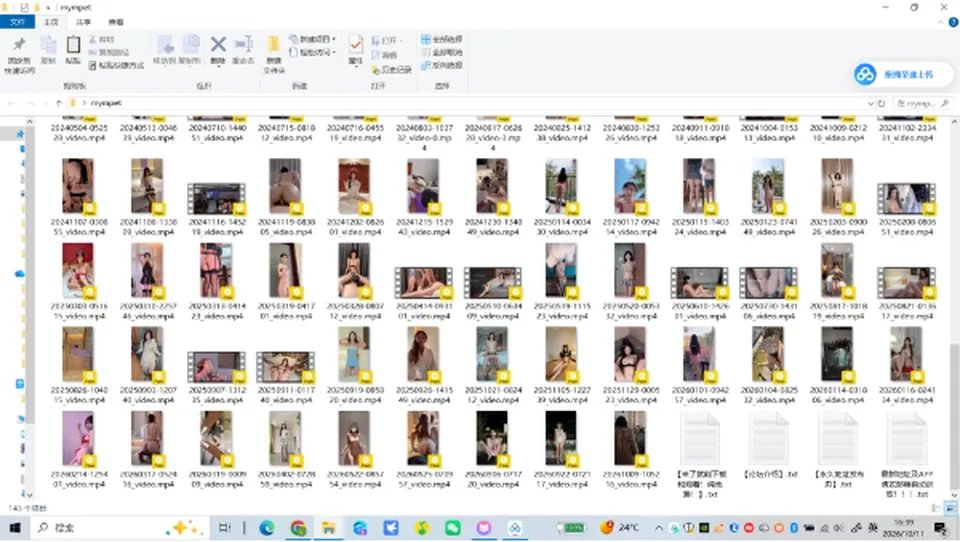This screenshot has height=542, width=960.
Task: Switch to details view via status bar icon
Action: click(x=936, y=508)
